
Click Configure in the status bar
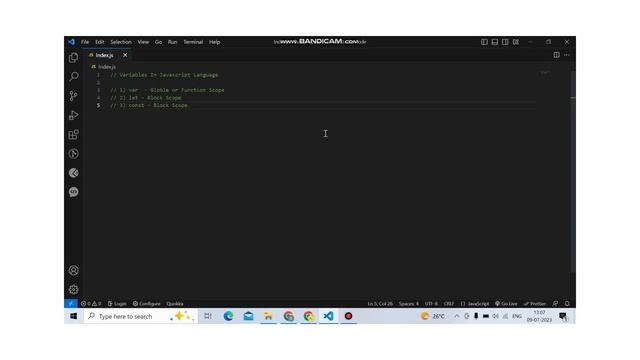click(x=147, y=304)
